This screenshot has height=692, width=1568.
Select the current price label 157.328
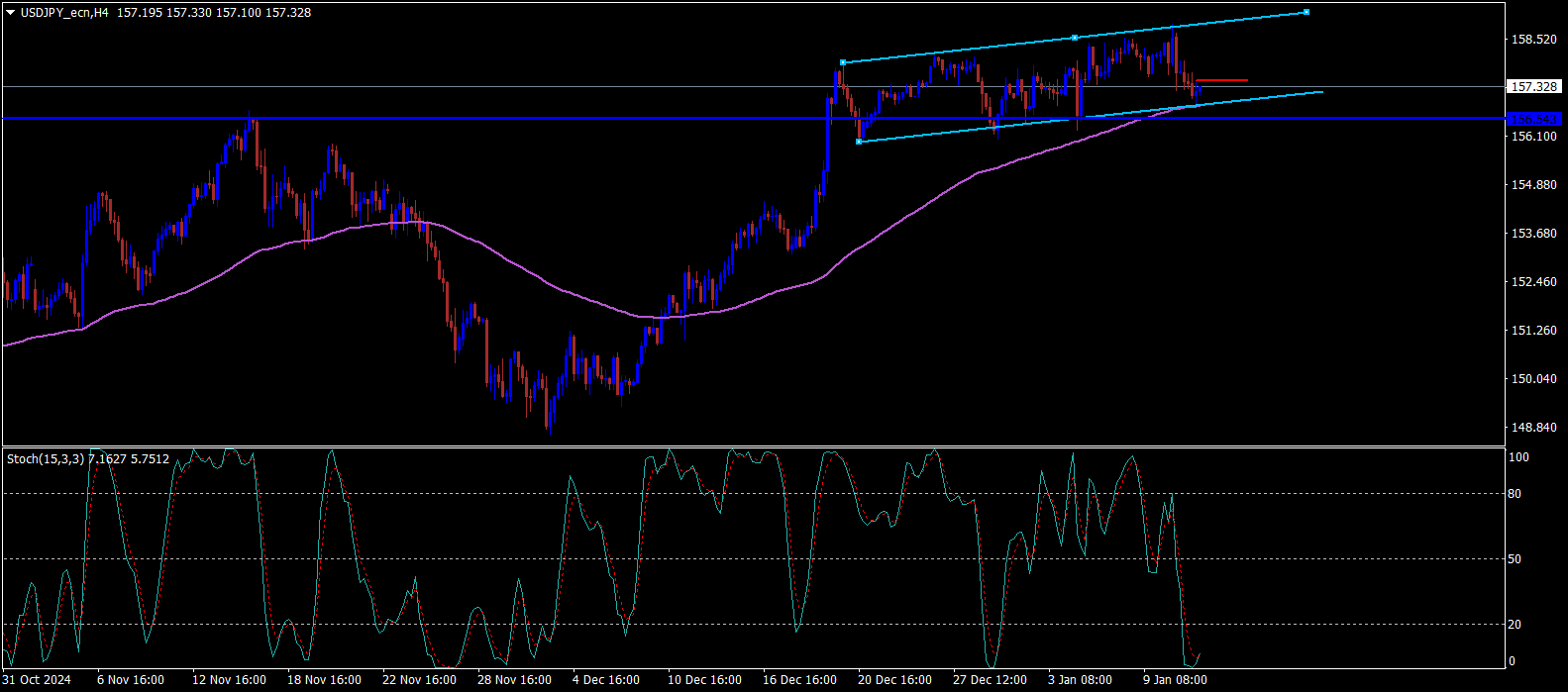(1534, 87)
